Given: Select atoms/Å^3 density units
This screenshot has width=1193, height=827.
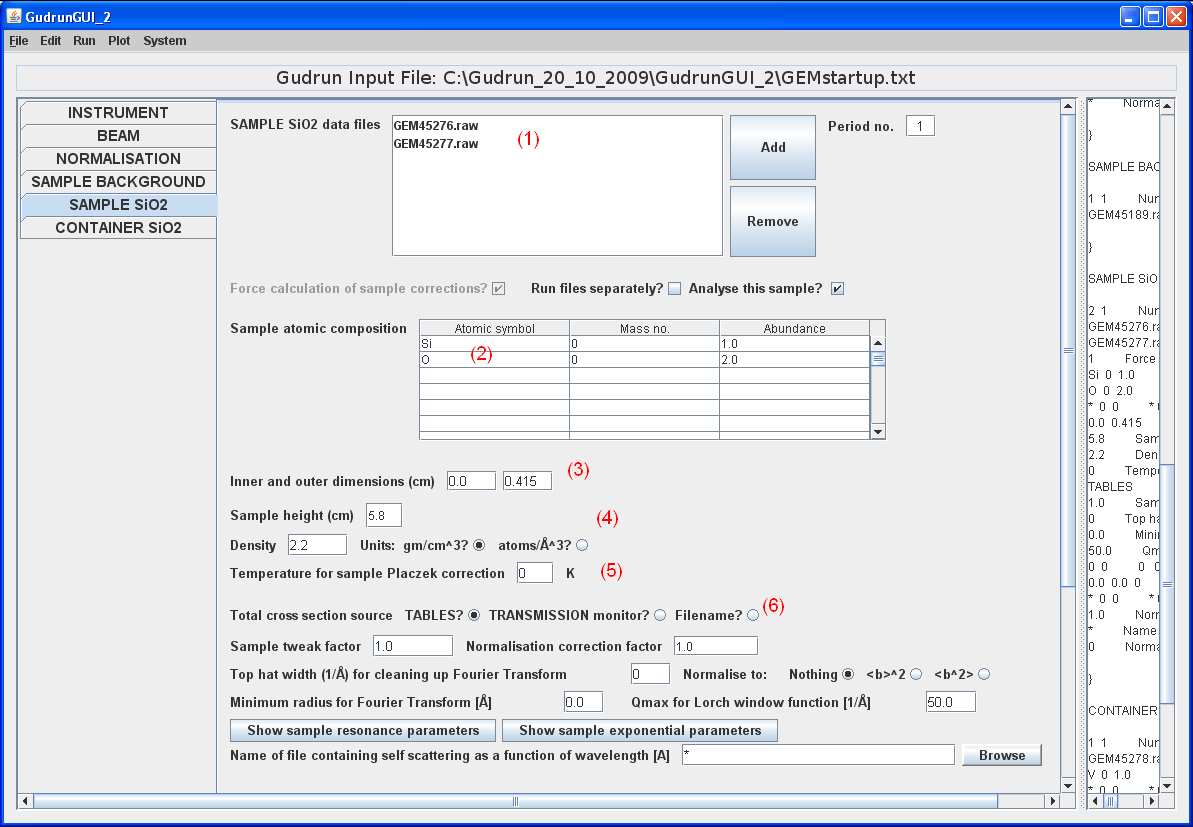Looking at the screenshot, I should [582, 545].
